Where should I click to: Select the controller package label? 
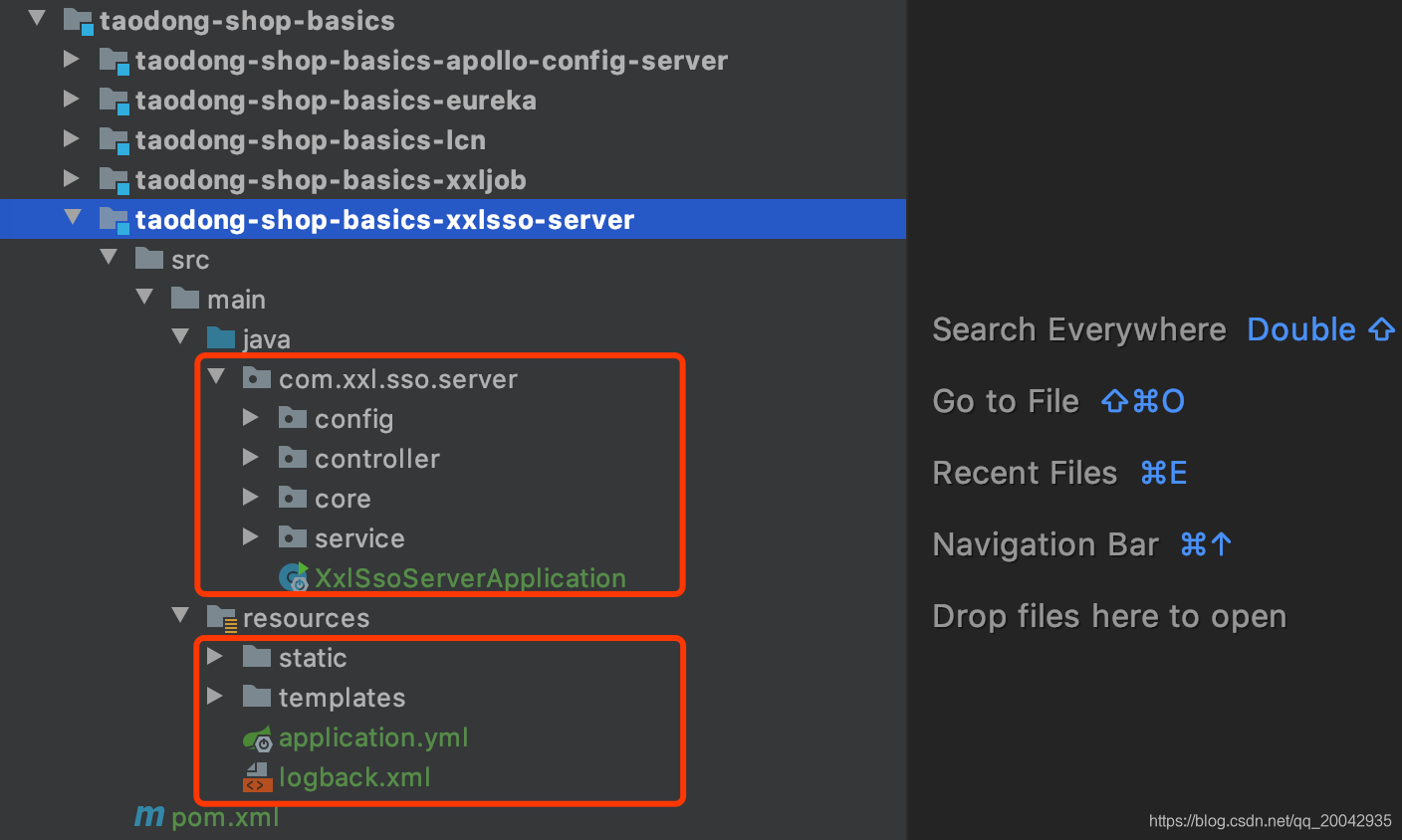(x=377, y=459)
